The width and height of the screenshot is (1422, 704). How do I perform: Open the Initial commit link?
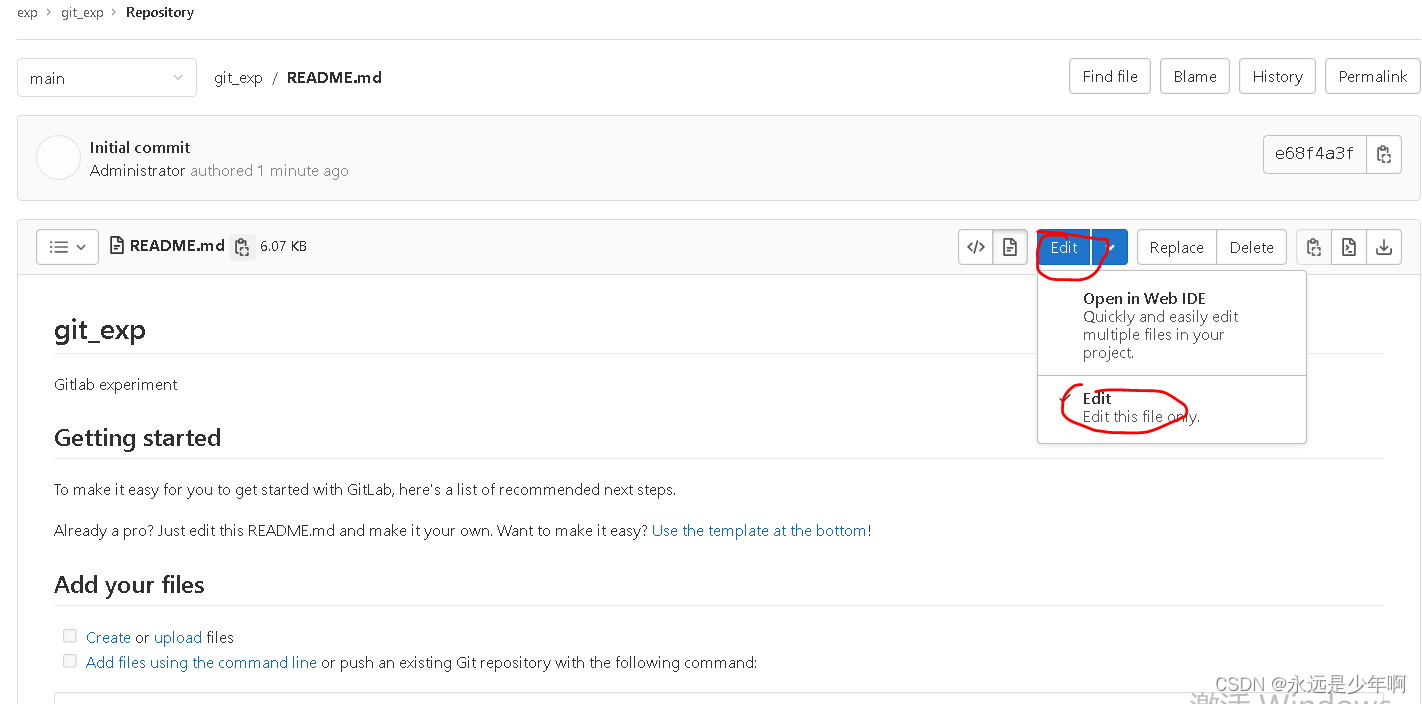(140, 147)
